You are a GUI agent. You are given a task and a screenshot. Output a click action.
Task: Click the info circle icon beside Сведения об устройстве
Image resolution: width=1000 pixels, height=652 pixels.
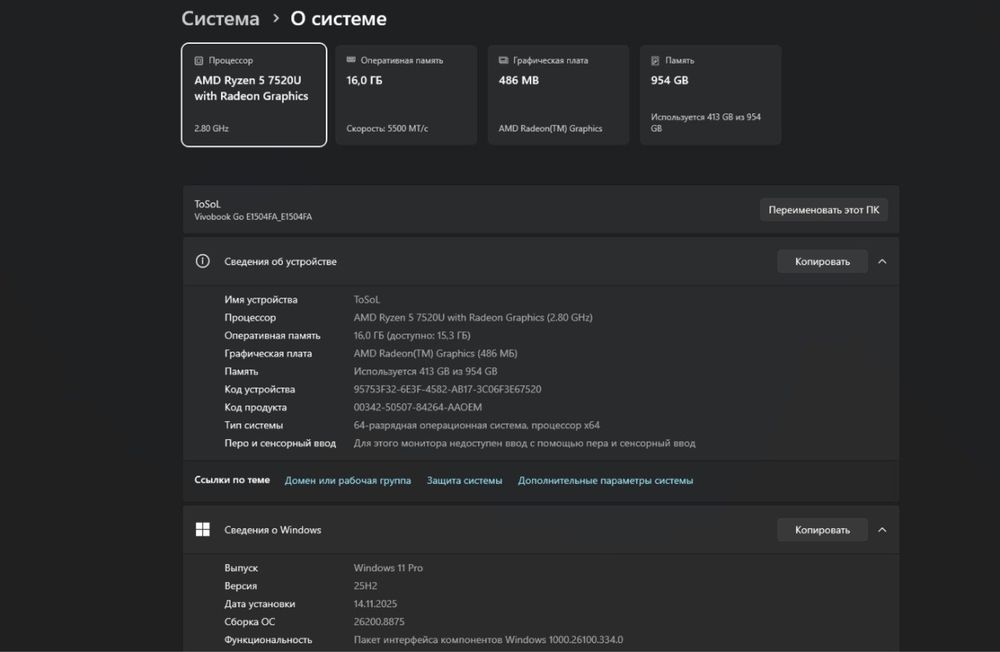[202, 261]
